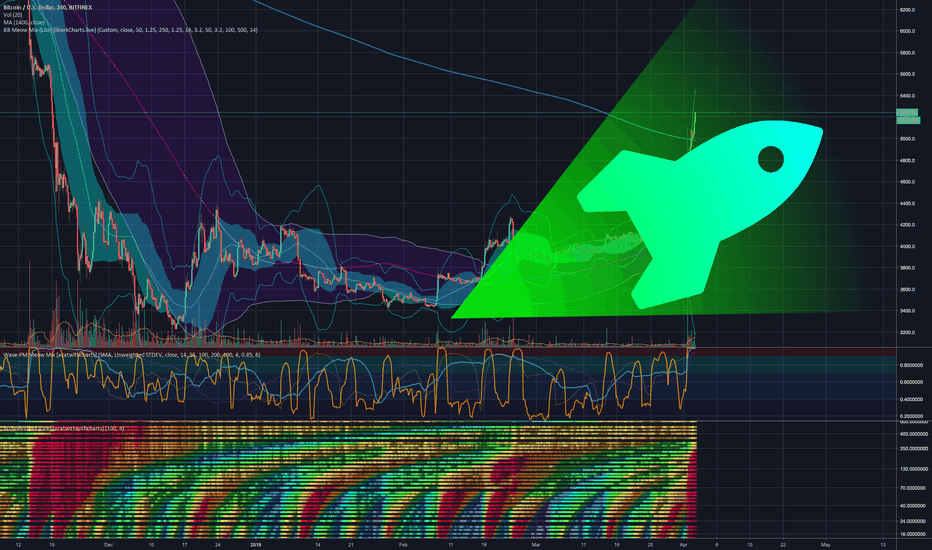932x550 pixels.
Task: Click the 70.0000000 heatmap scale value
Action: 913,488
